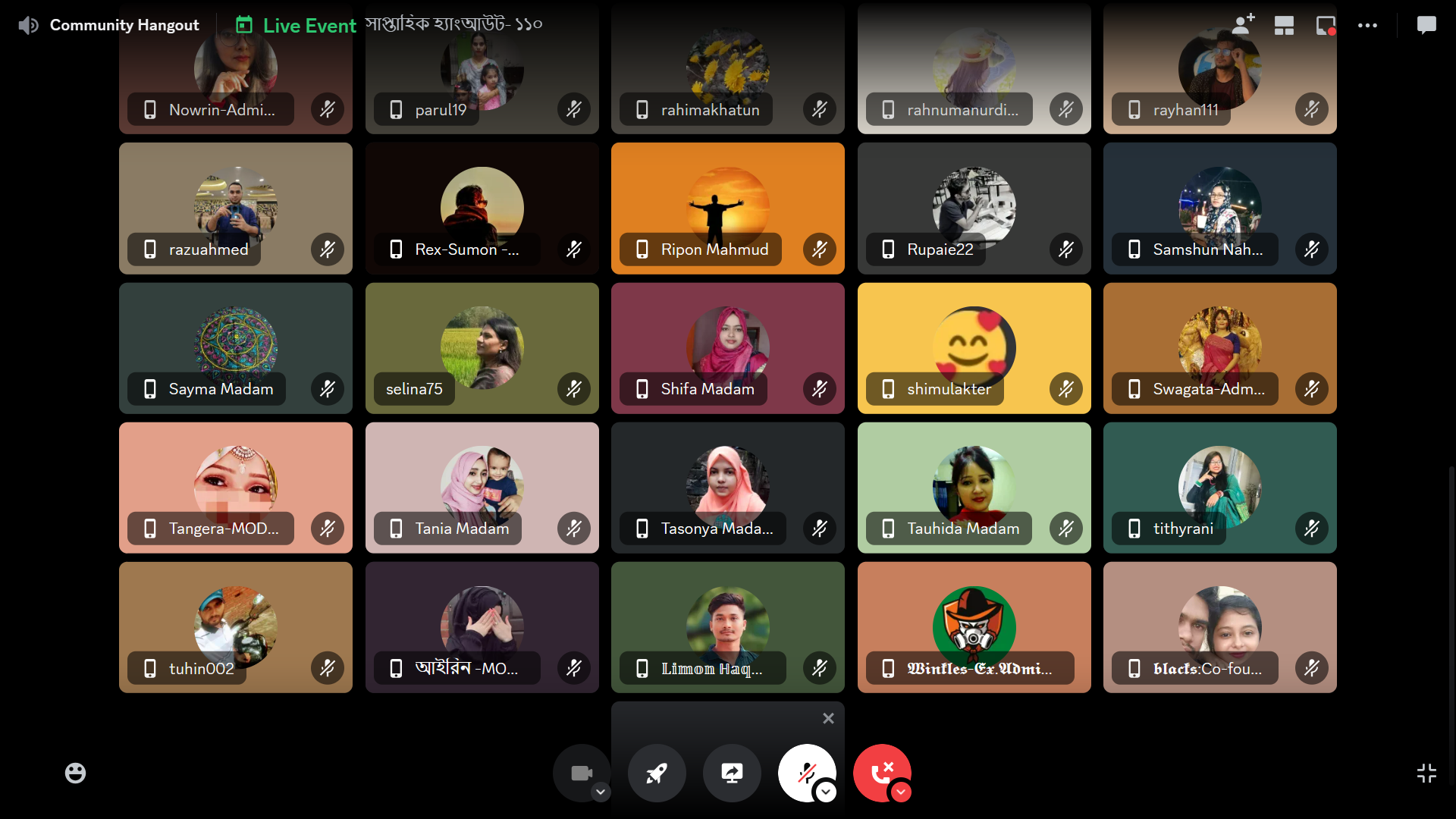Toggle muted mic icon on Ripon Mahmud tile

pos(819,249)
